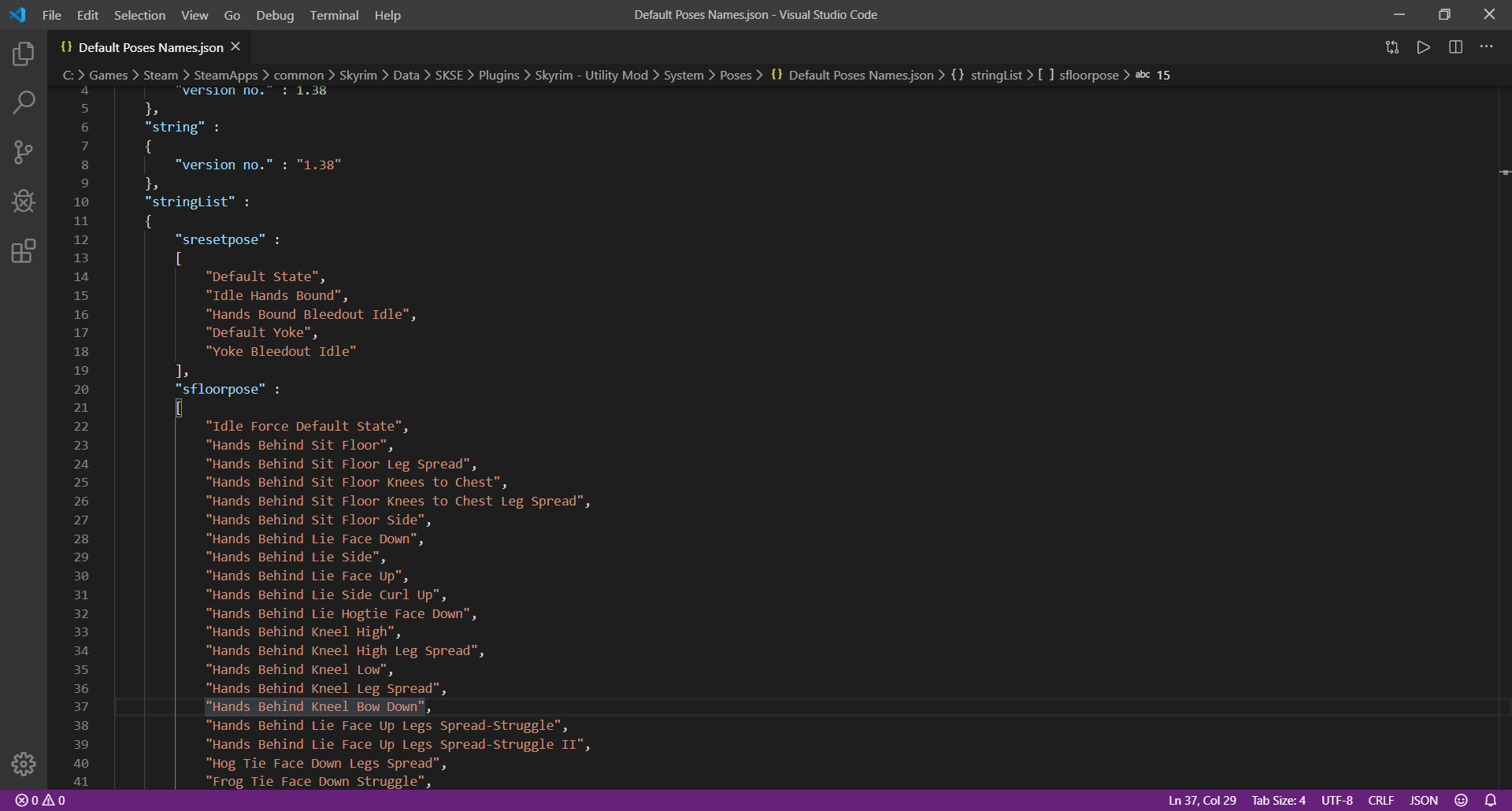Open the Debug view icon
Screen dimensions: 1512x811
[24, 202]
